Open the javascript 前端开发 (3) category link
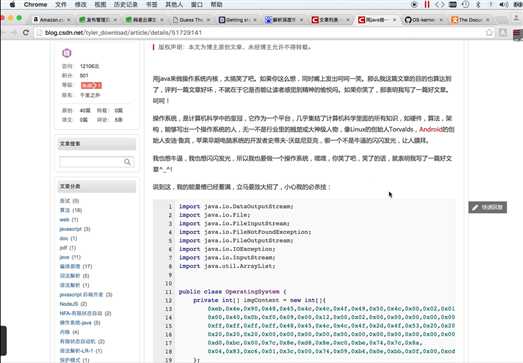The width and height of the screenshot is (523, 363). point(86,294)
